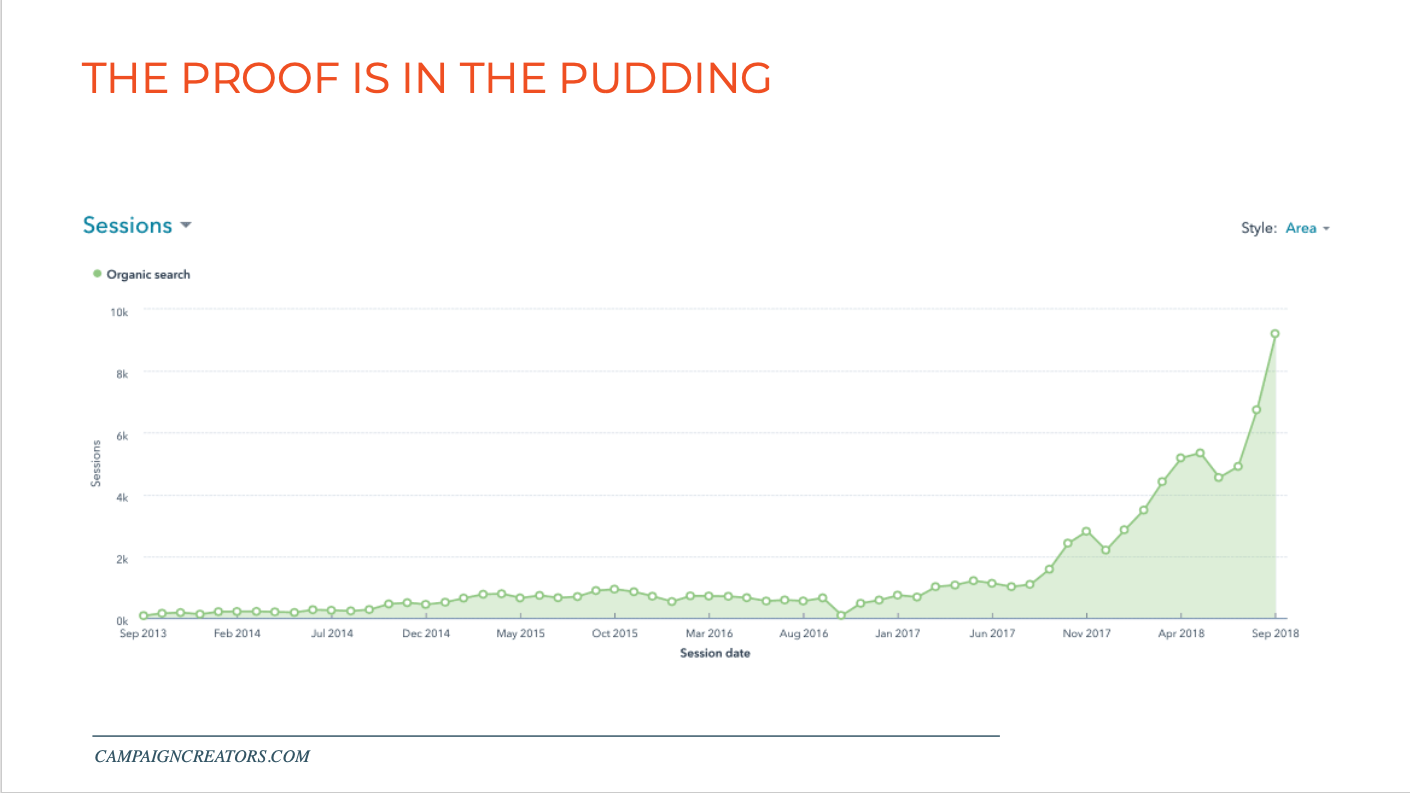Click the first data point at Sep 2013
The width and height of the screenshot is (1410, 793).
(x=141, y=616)
